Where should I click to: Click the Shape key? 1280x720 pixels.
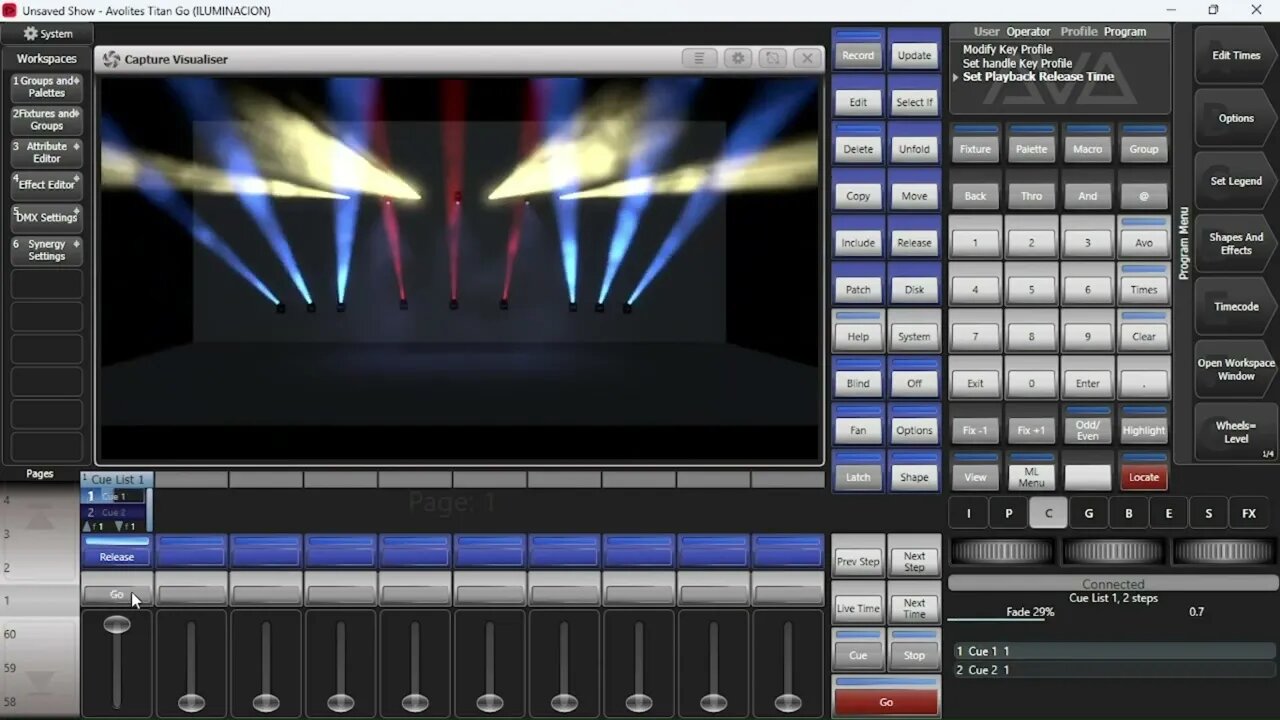pos(914,471)
